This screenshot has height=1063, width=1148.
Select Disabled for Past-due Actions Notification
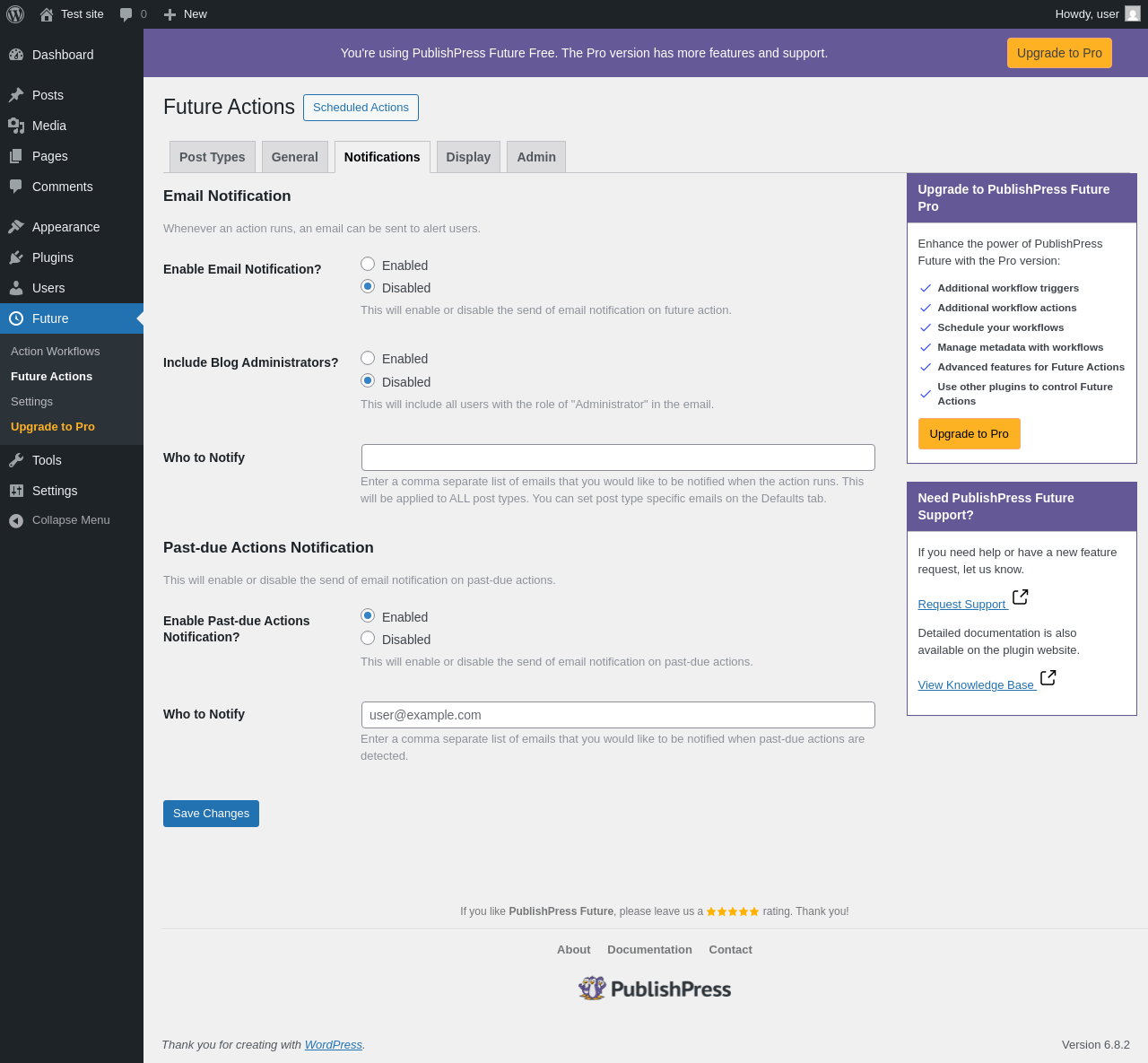click(x=368, y=638)
